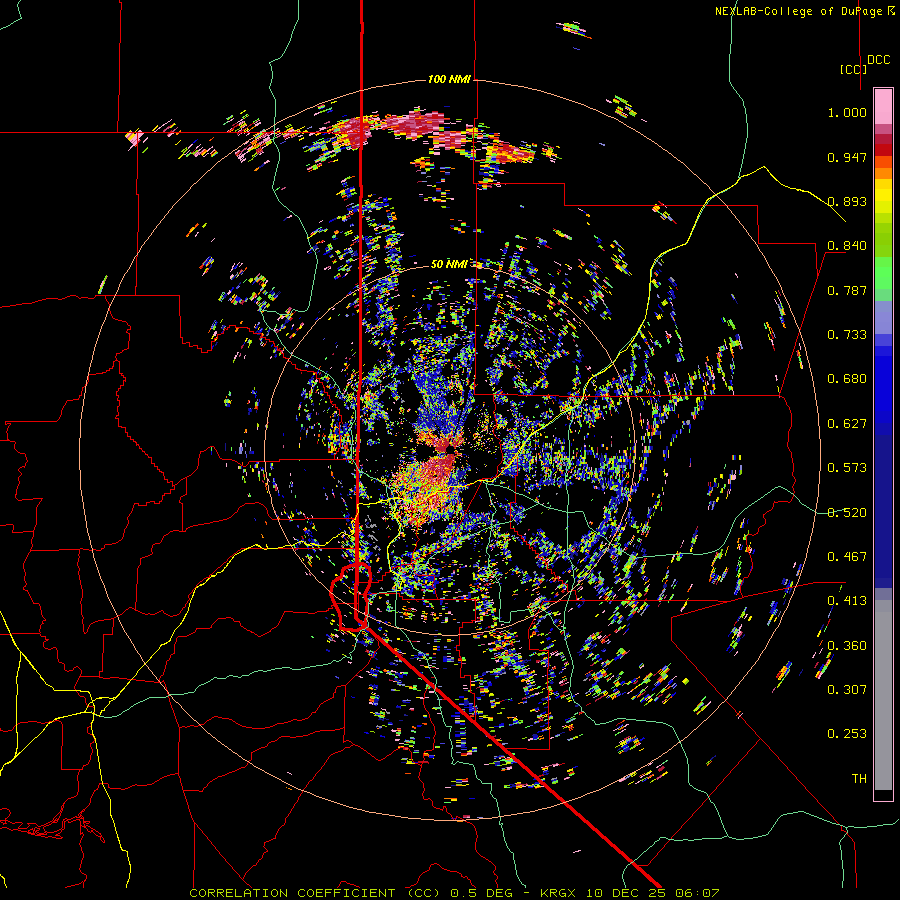Select the 0.787 scale value
Screen dimensions: 900x900
click(847, 290)
